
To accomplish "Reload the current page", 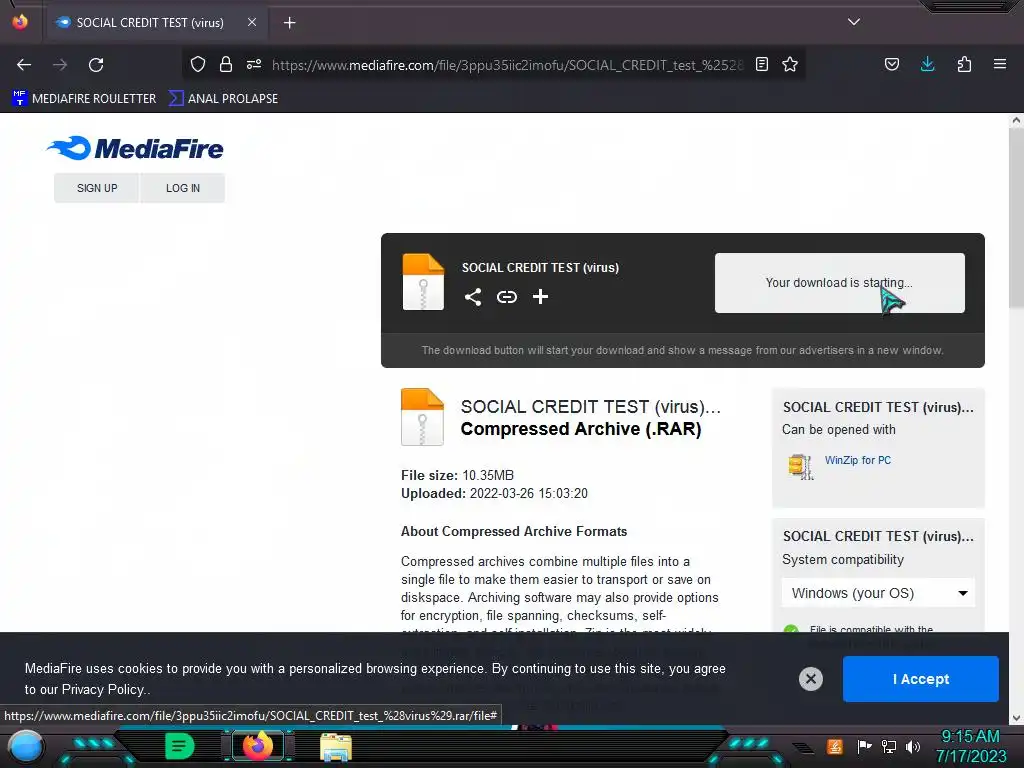I will [96, 65].
